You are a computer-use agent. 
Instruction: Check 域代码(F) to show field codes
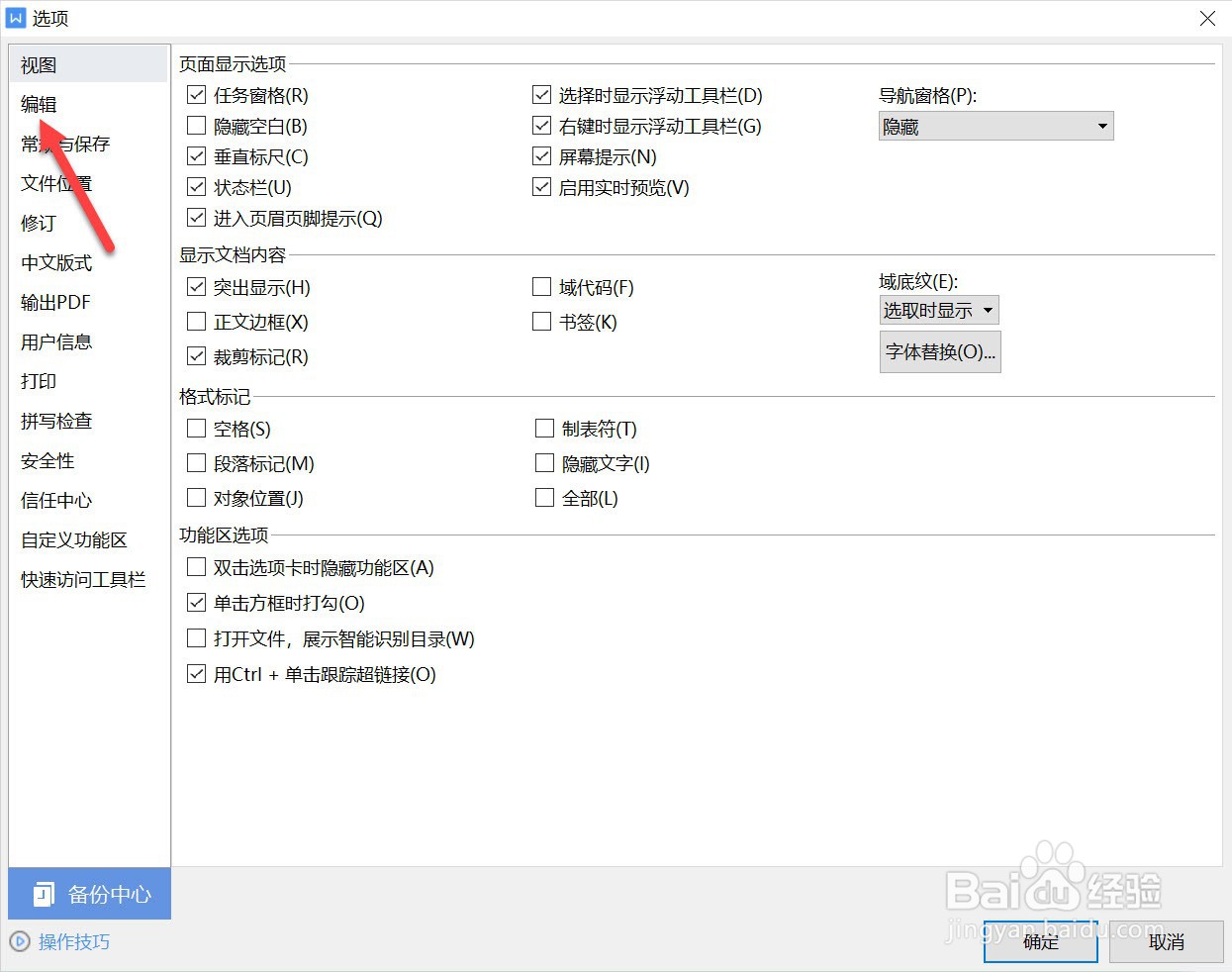pyautogui.click(x=541, y=287)
